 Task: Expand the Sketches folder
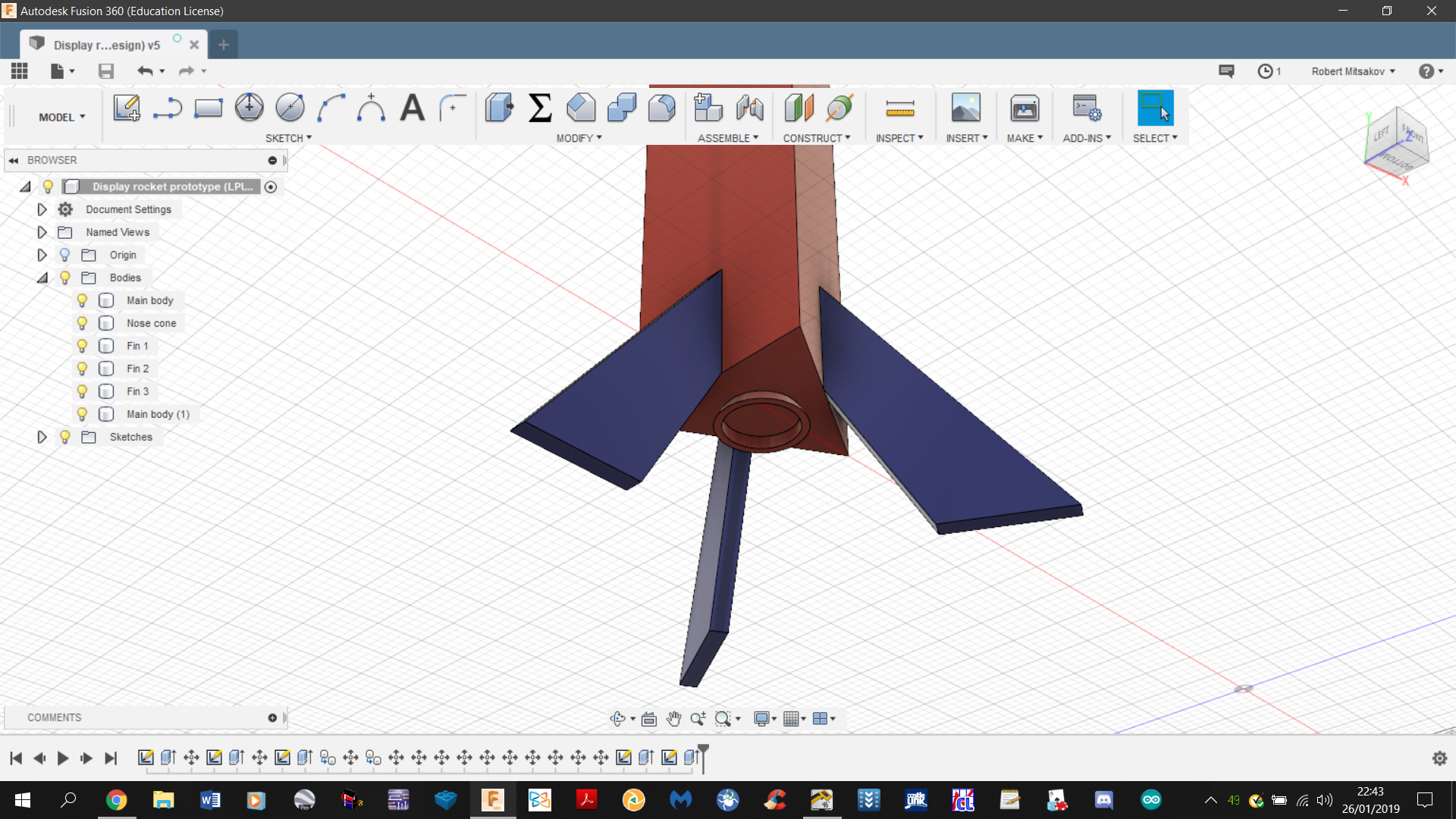(42, 437)
